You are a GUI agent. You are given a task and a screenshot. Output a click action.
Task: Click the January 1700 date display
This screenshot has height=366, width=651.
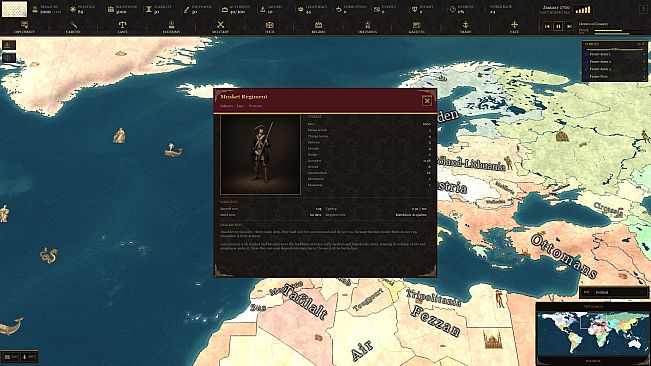(556, 7)
